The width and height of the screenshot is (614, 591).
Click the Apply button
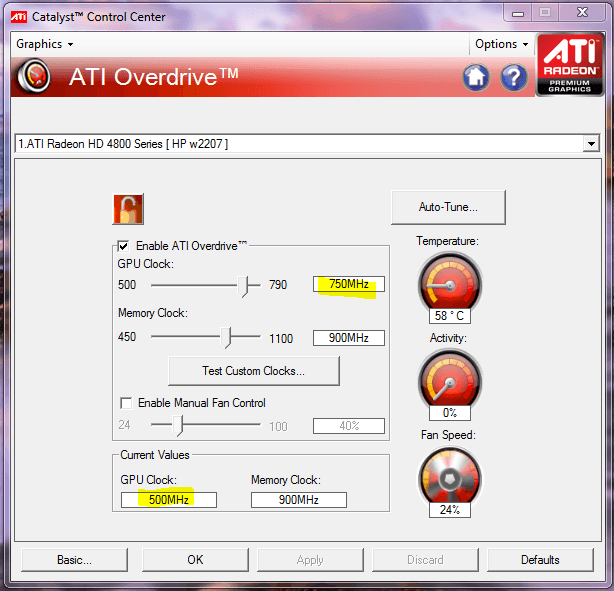tap(310, 560)
